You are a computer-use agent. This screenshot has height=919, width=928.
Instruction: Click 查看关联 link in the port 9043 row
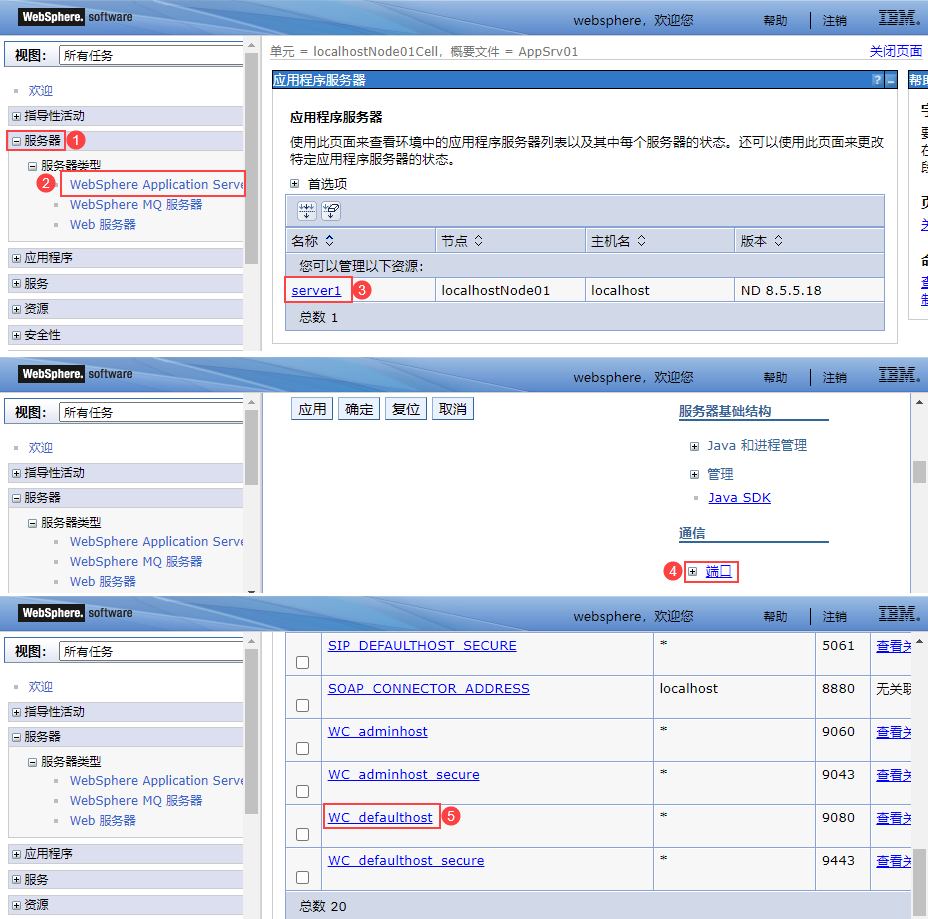(893, 775)
